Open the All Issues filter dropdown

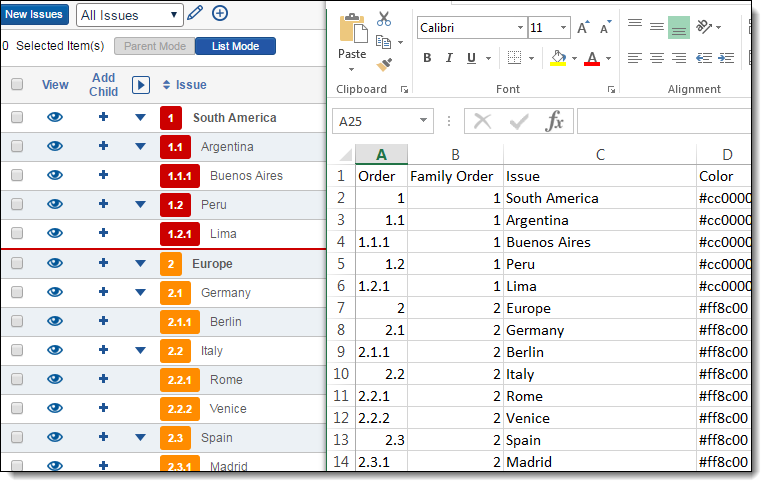coord(130,15)
